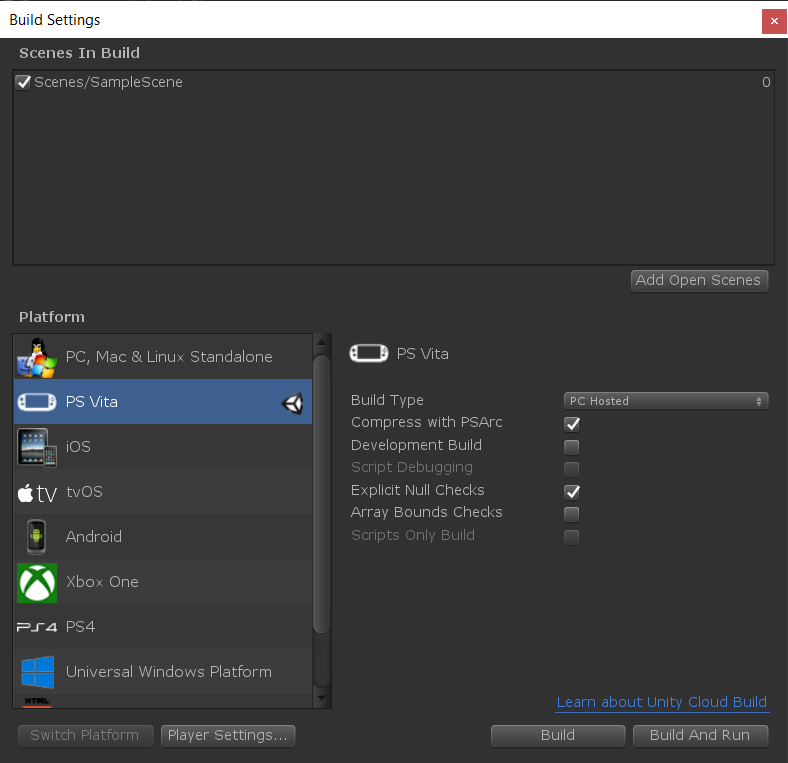Click the PS Vita icon in the settings header
The width and height of the screenshot is (788, 763).
369,353
